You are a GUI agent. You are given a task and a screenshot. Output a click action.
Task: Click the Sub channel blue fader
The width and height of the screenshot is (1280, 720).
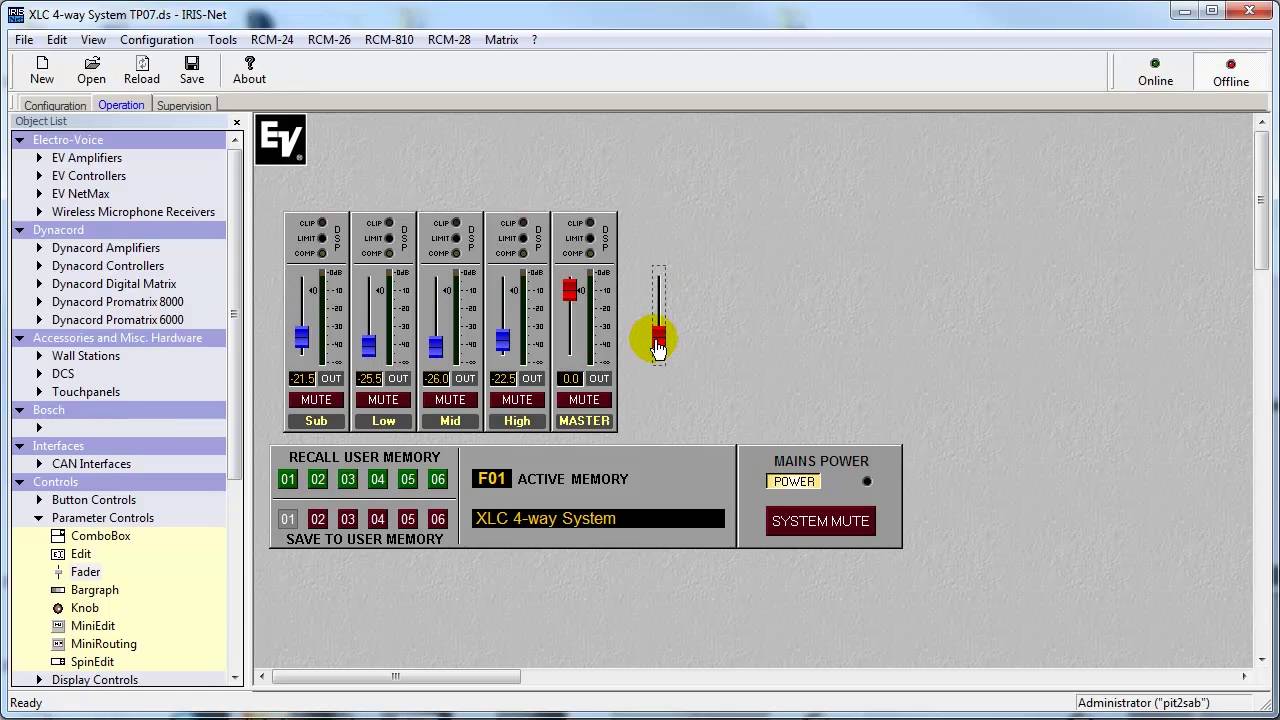(301, 338)
